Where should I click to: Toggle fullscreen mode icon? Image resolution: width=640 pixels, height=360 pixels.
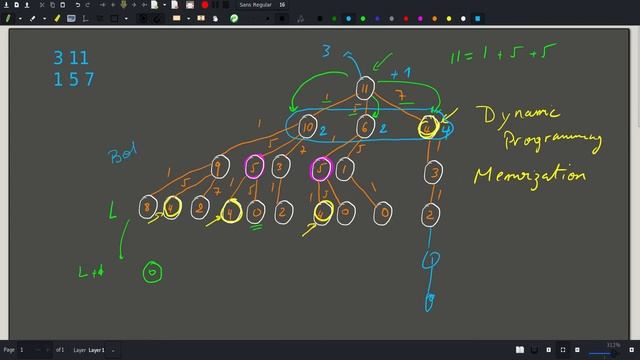[562, 350]
